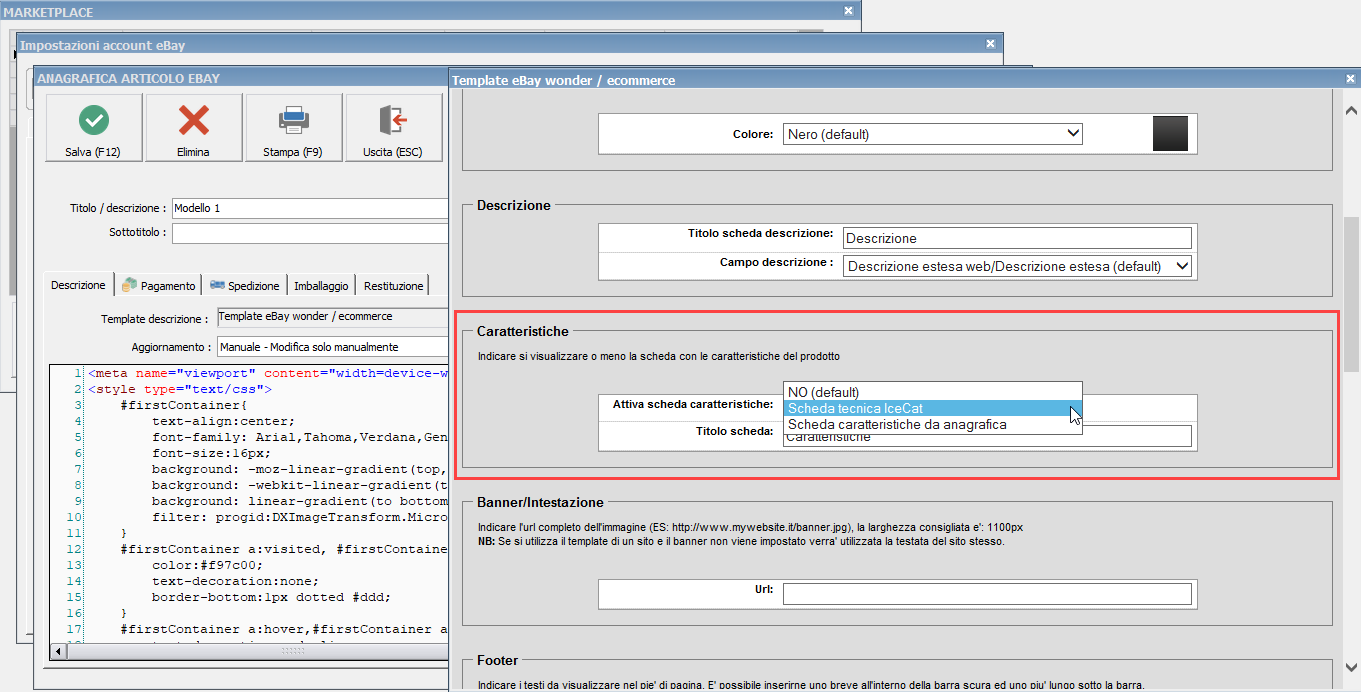Image resolution: width=1361 pixels, height=692 pixels.
Task: Expand the Campo descrizione dropdown
Action: 1017,266
